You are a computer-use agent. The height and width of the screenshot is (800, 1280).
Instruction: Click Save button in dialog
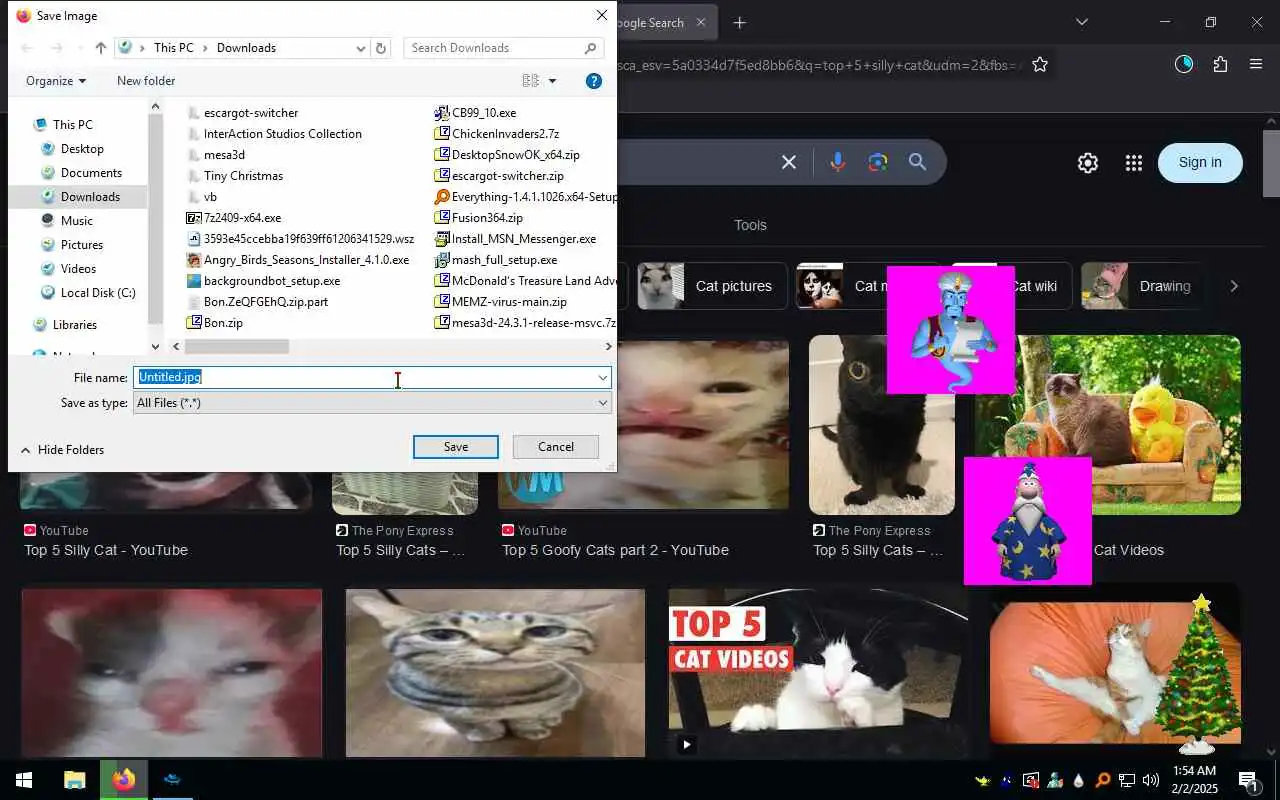coord(456,447)
